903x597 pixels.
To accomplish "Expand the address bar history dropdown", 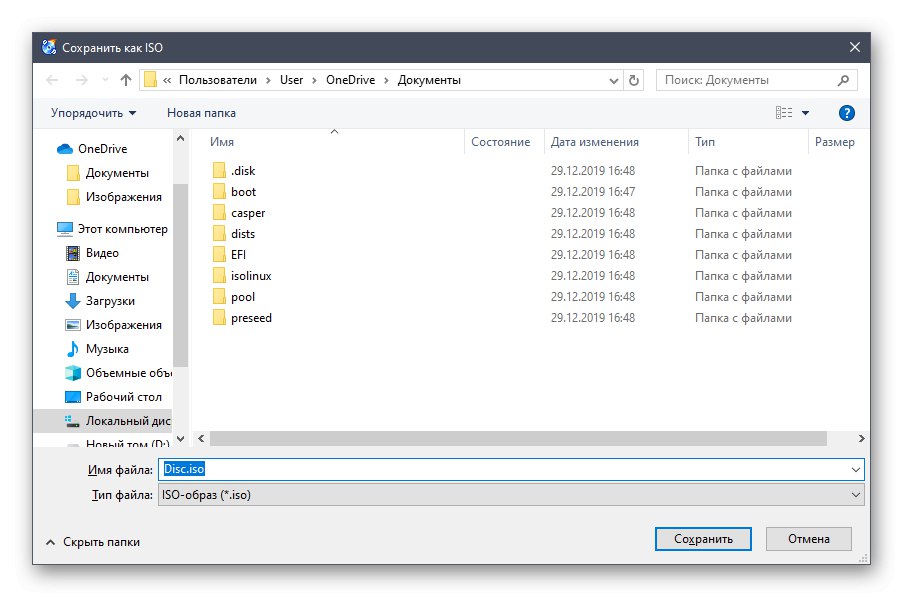I will click(x=614, y=81).
